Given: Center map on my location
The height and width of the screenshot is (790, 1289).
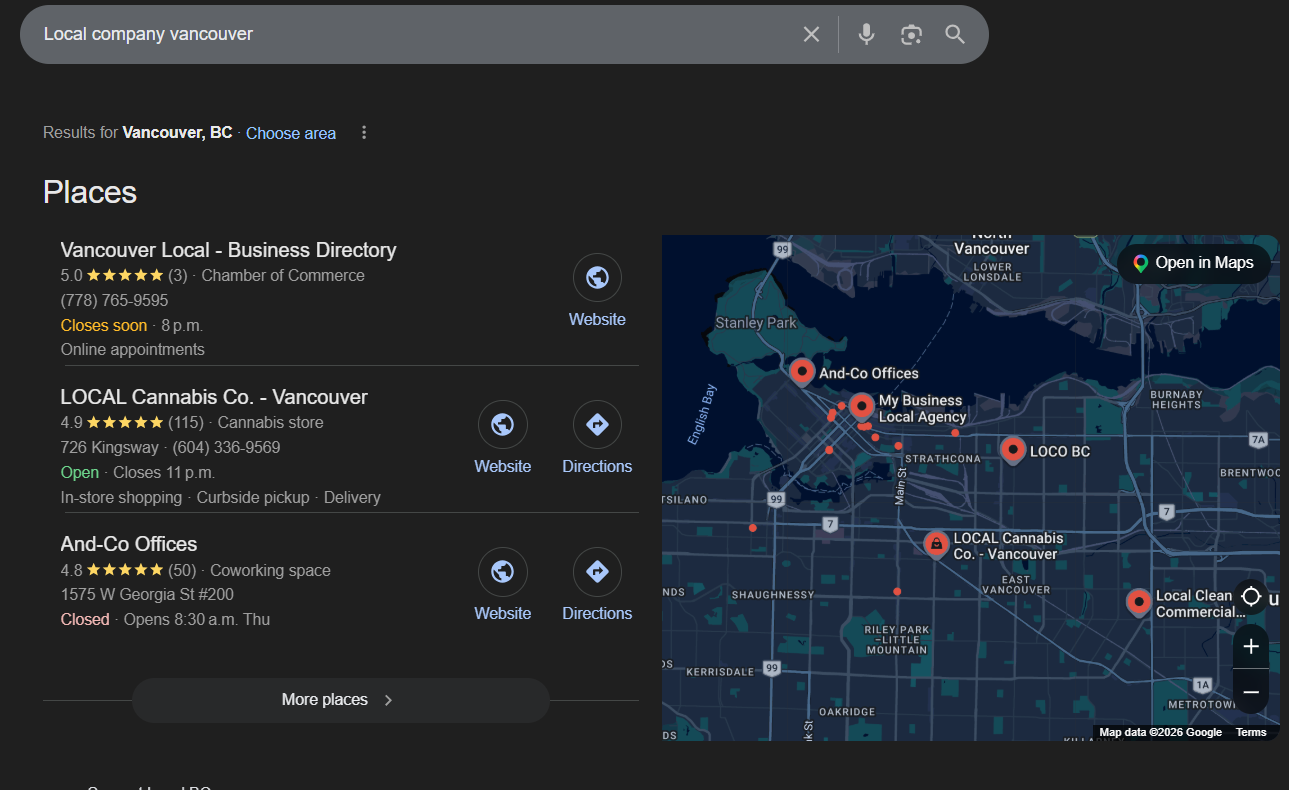Looking at the screenshot, I should tap(1251, 597).
